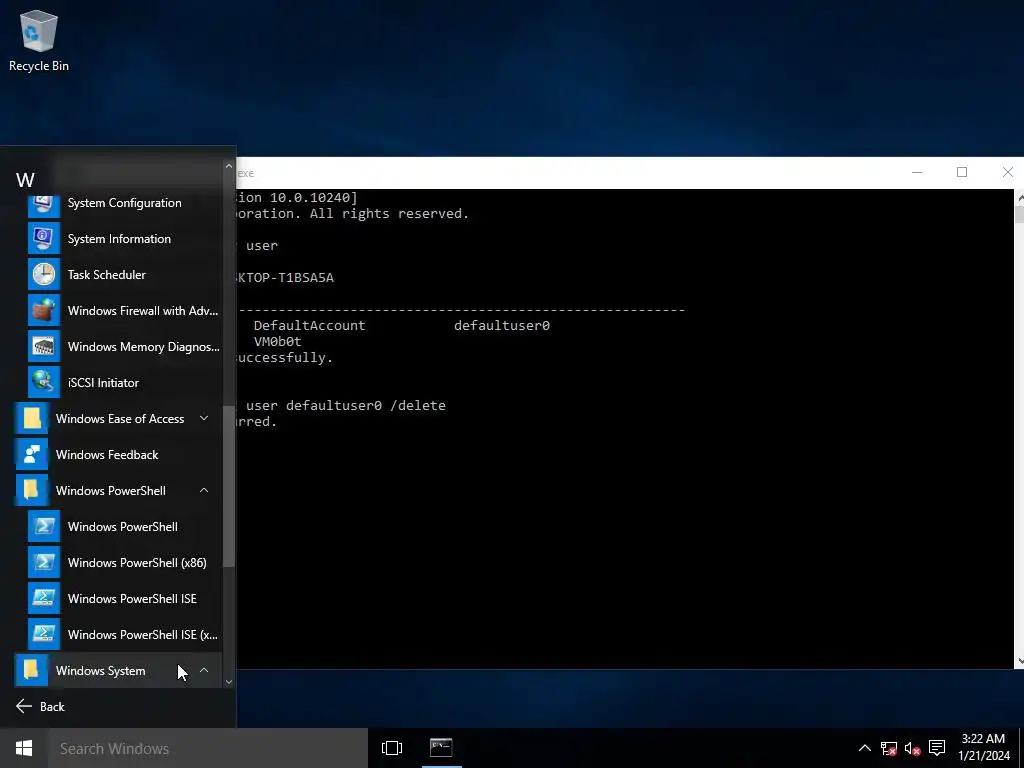Click the Windows Feedback icon
The height and width of the screenshot is (768, 1024).
[x=31, y=455]
